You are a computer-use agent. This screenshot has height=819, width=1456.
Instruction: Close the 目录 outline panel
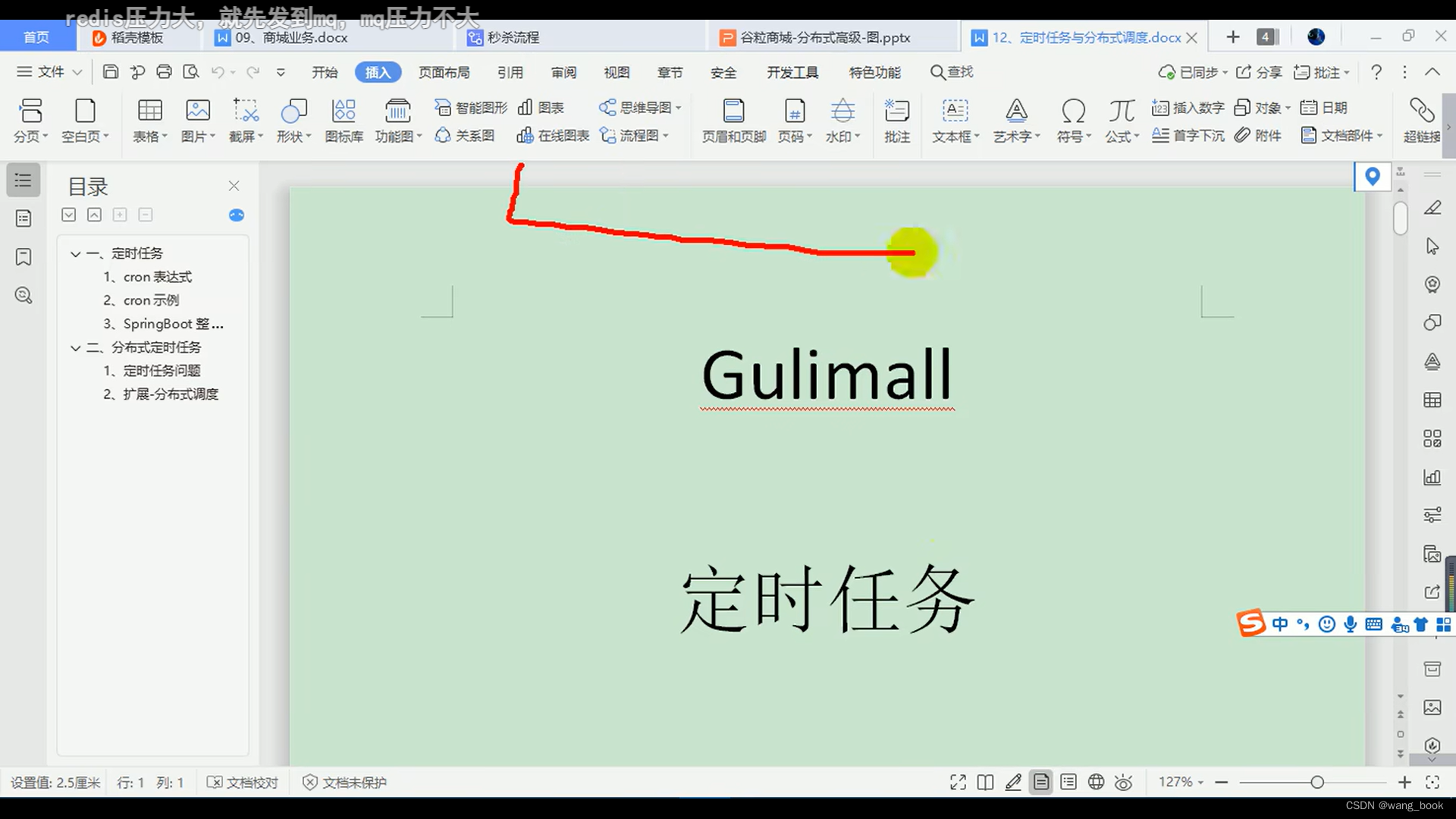tap(234, 186)
